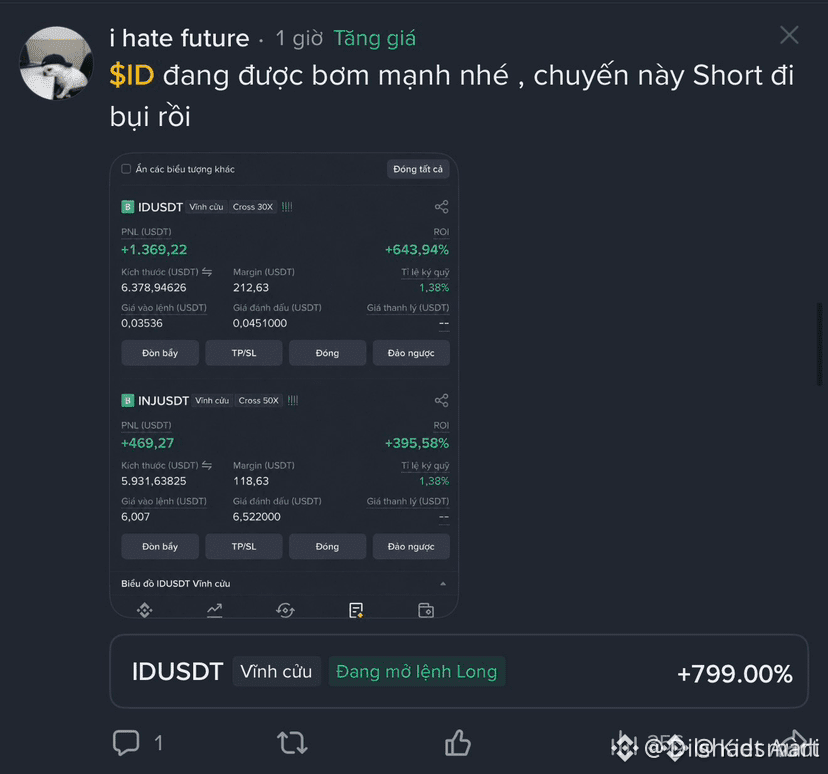Image resolution: width=828 pixels, height=774 pixels.
Task: Open TP/SL for the IDUSDT position
Action: coord(243,353)
